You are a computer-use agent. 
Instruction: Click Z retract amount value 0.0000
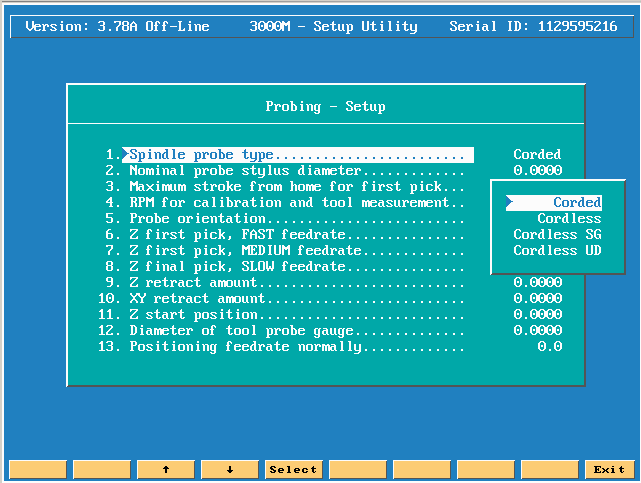(x=538, y=282)
